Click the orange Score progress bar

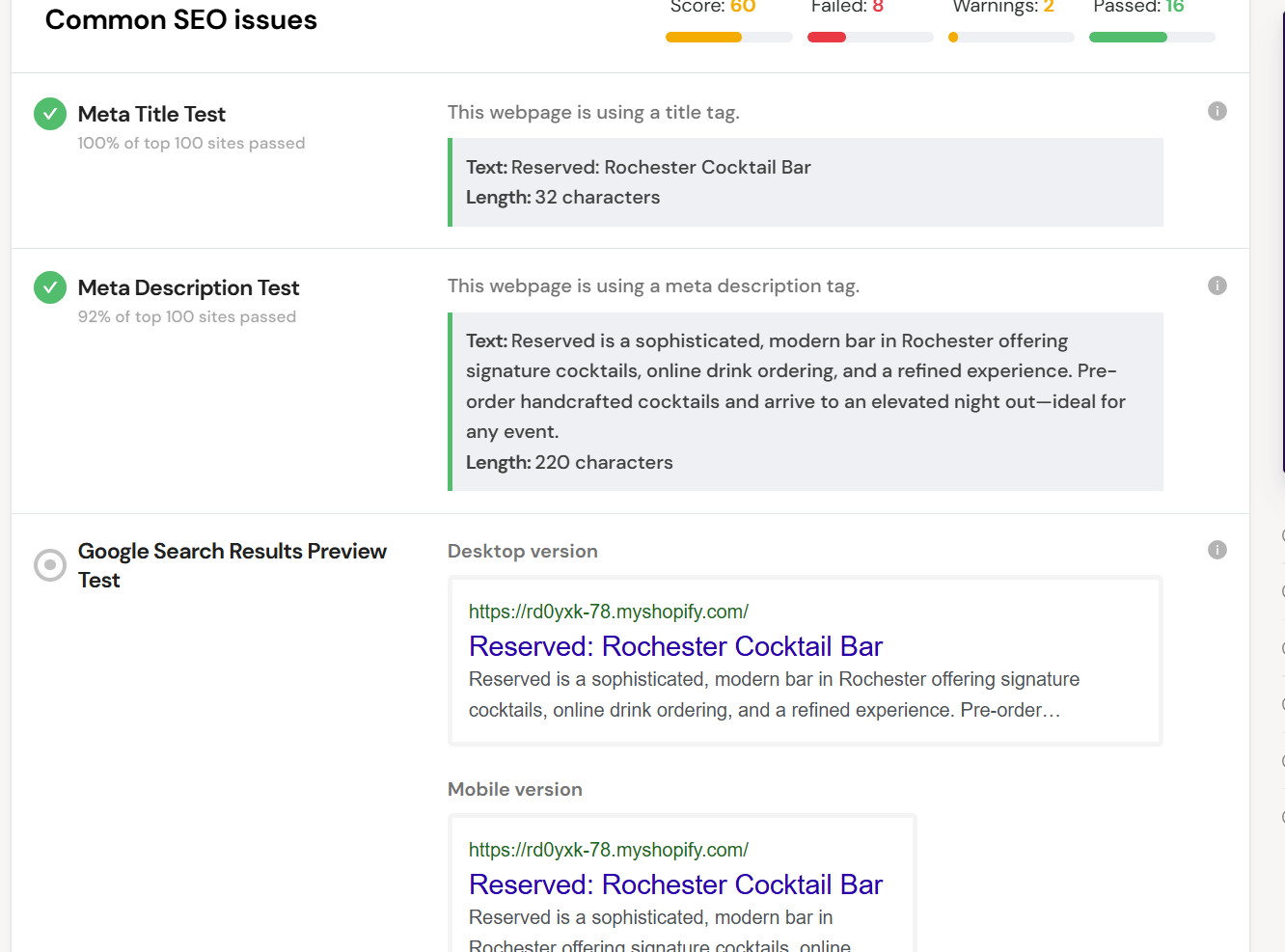pos(728,38)
